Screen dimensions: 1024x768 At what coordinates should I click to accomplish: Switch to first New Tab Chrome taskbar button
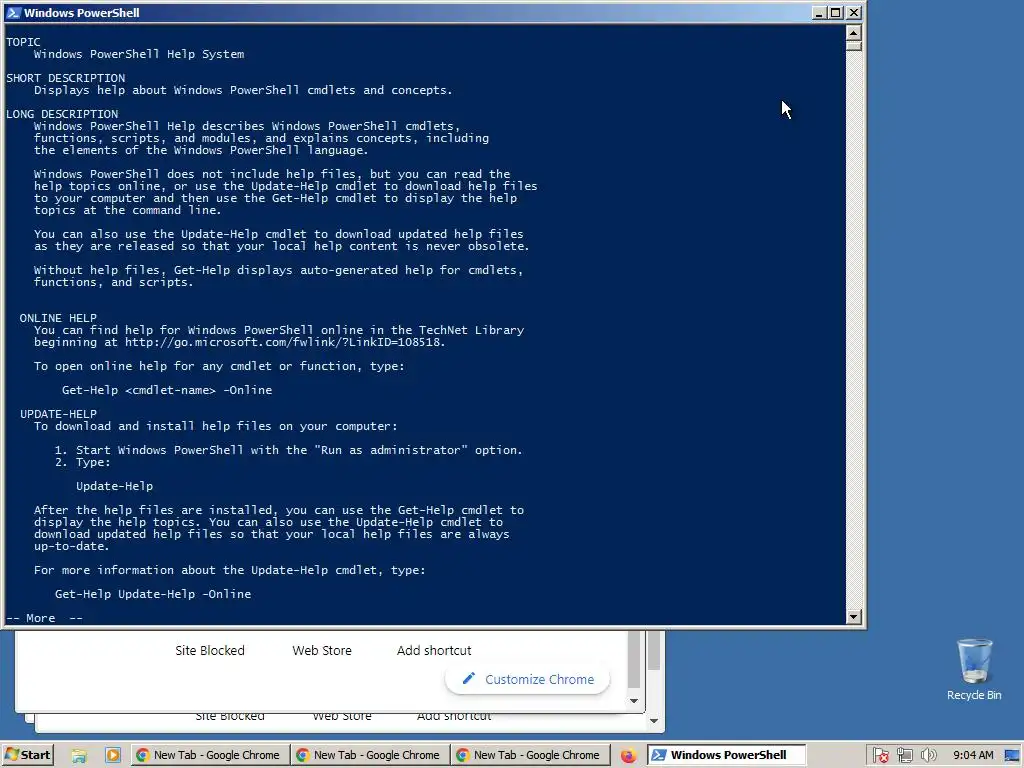pos(209,755)
